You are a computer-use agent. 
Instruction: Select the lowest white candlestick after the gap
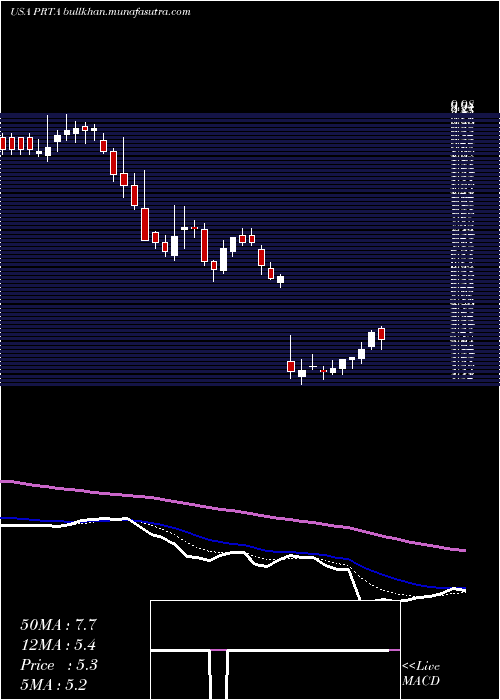[x=302, y=374]
